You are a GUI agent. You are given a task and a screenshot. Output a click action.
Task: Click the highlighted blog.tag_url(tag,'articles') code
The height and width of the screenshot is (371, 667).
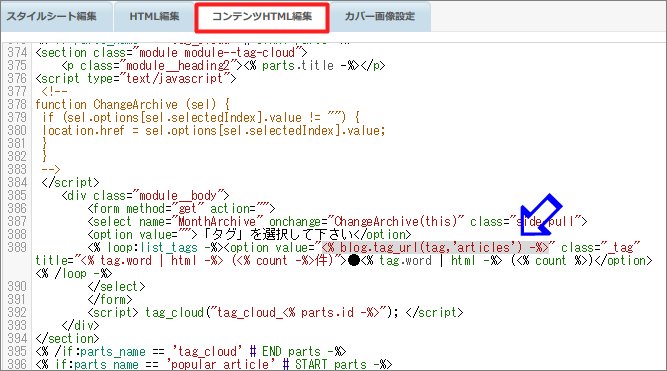click(x=435, y=247)
